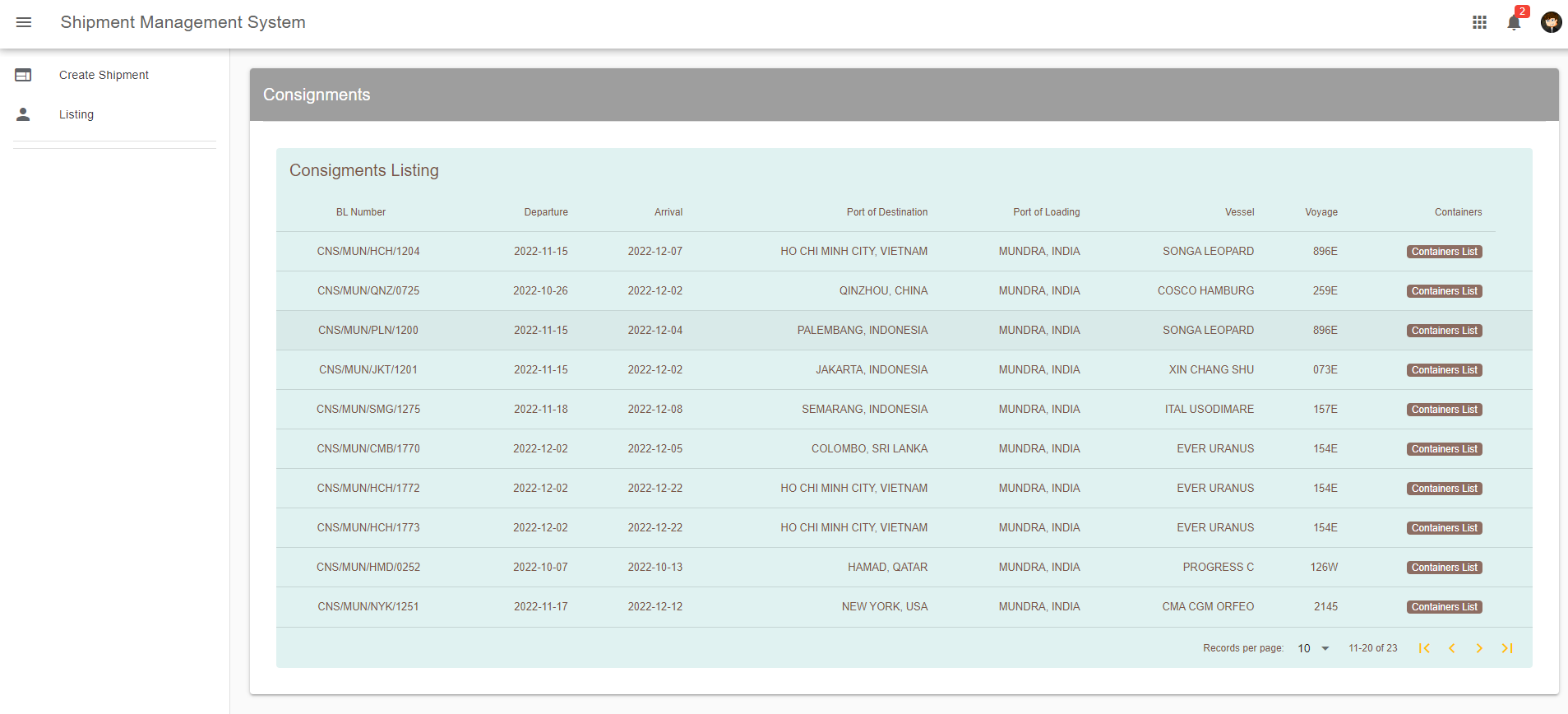The width and height of the screenshot is (1568, 714).
Task: Go to previous page of records
Action: tap(1452, 648)
